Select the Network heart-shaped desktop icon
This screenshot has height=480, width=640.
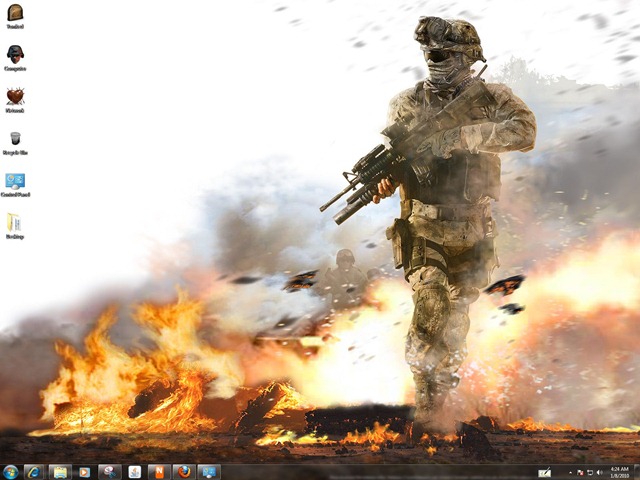coord(15,100)
